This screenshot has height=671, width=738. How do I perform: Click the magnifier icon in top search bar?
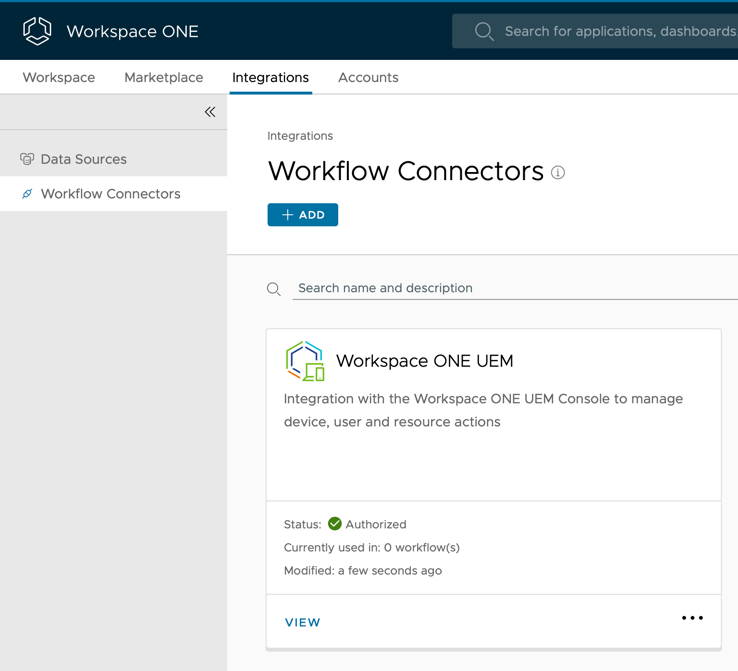point(484,31)
